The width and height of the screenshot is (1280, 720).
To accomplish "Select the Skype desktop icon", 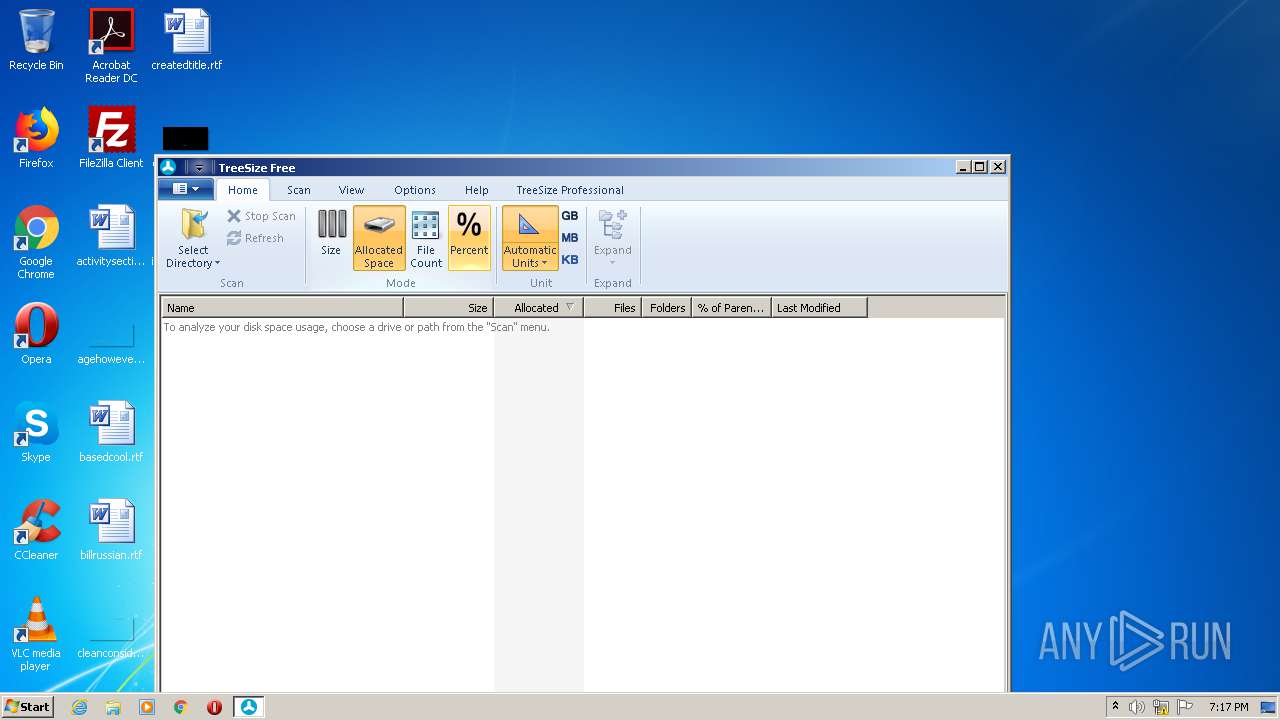I will tap(36, 432).
